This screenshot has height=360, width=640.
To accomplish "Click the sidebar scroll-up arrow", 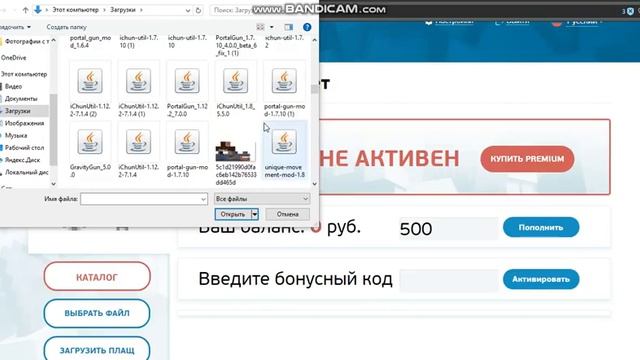I will (x=53, y=40).
